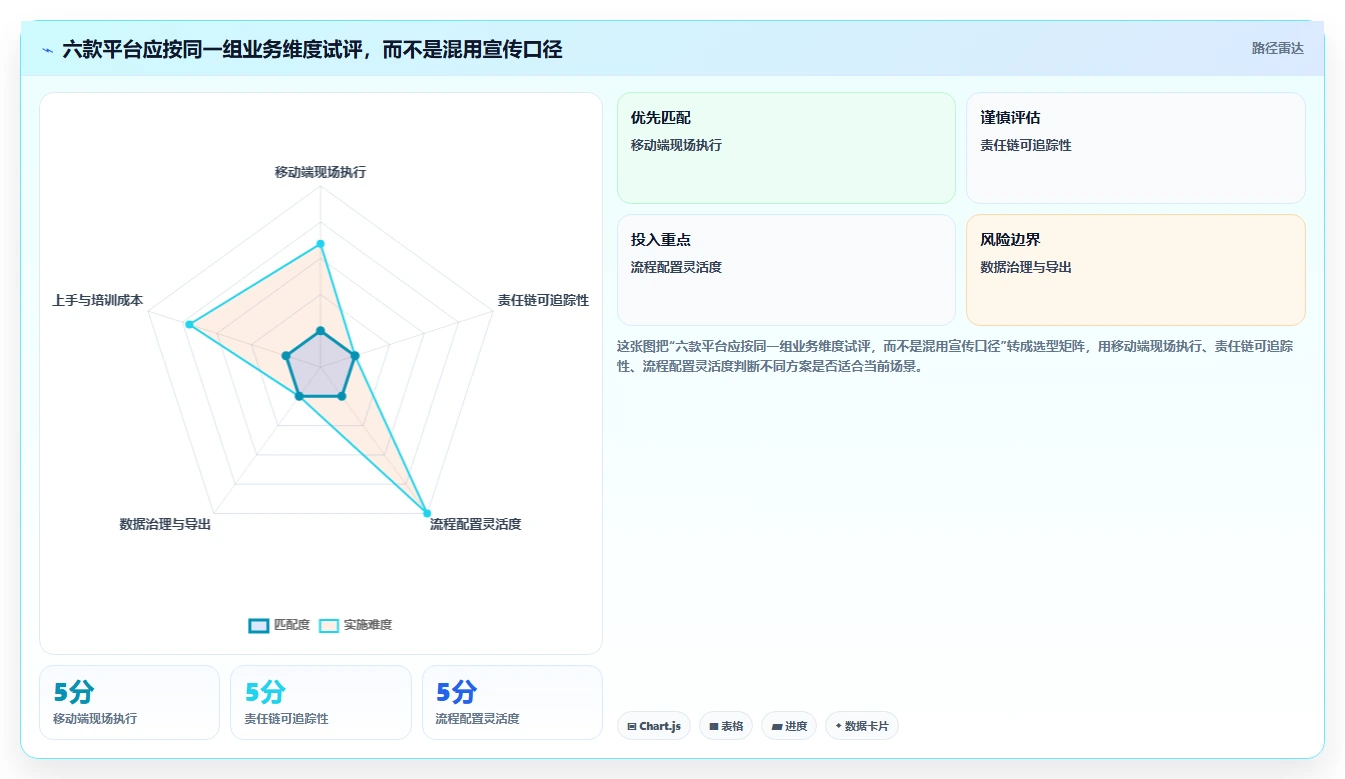The height and width of the screenshot is (779, 1345).
Task: Open the Chart.js tag
Action: [654, 726]
